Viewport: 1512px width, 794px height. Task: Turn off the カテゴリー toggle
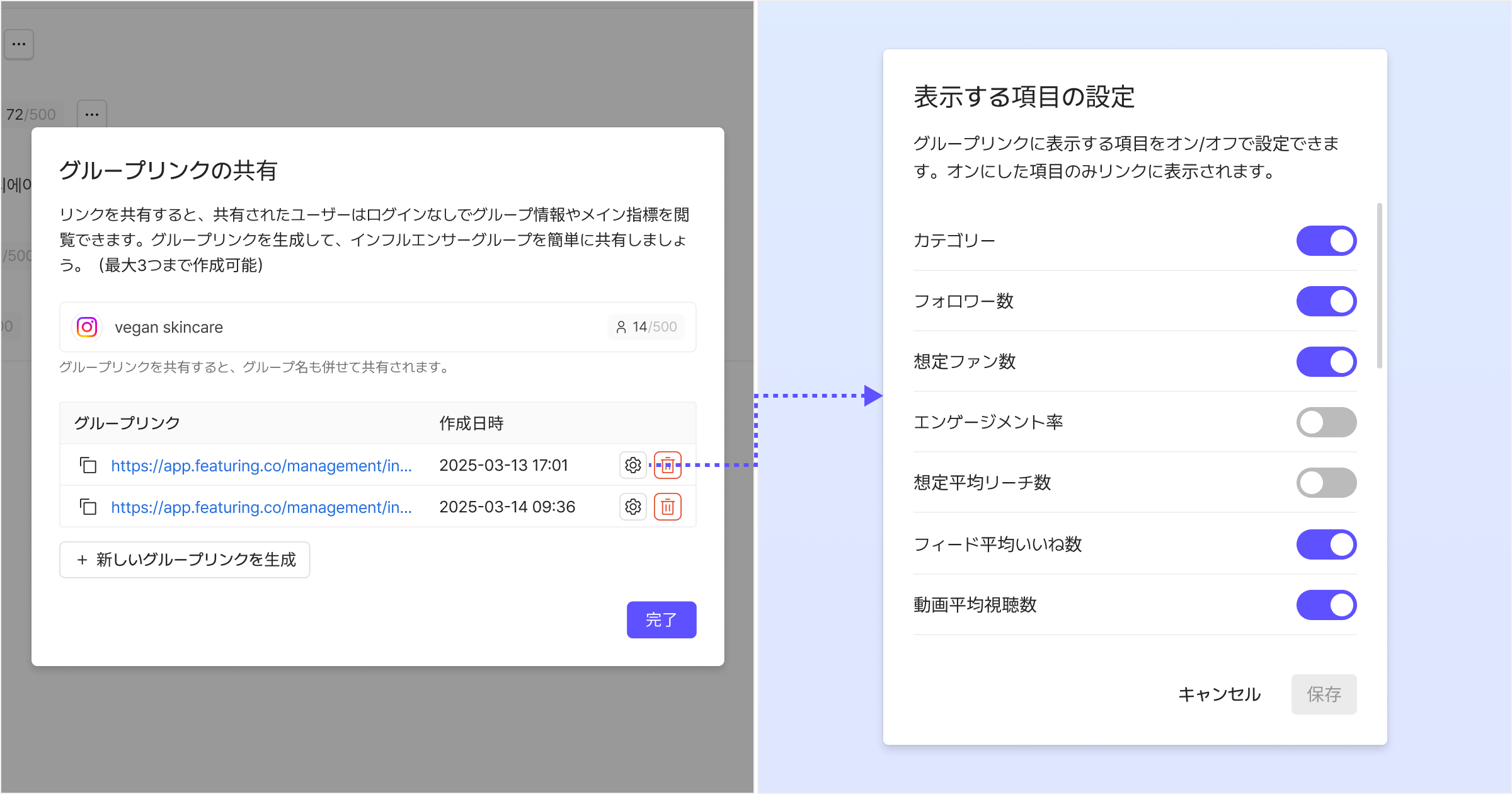(x=1326, y=241)
